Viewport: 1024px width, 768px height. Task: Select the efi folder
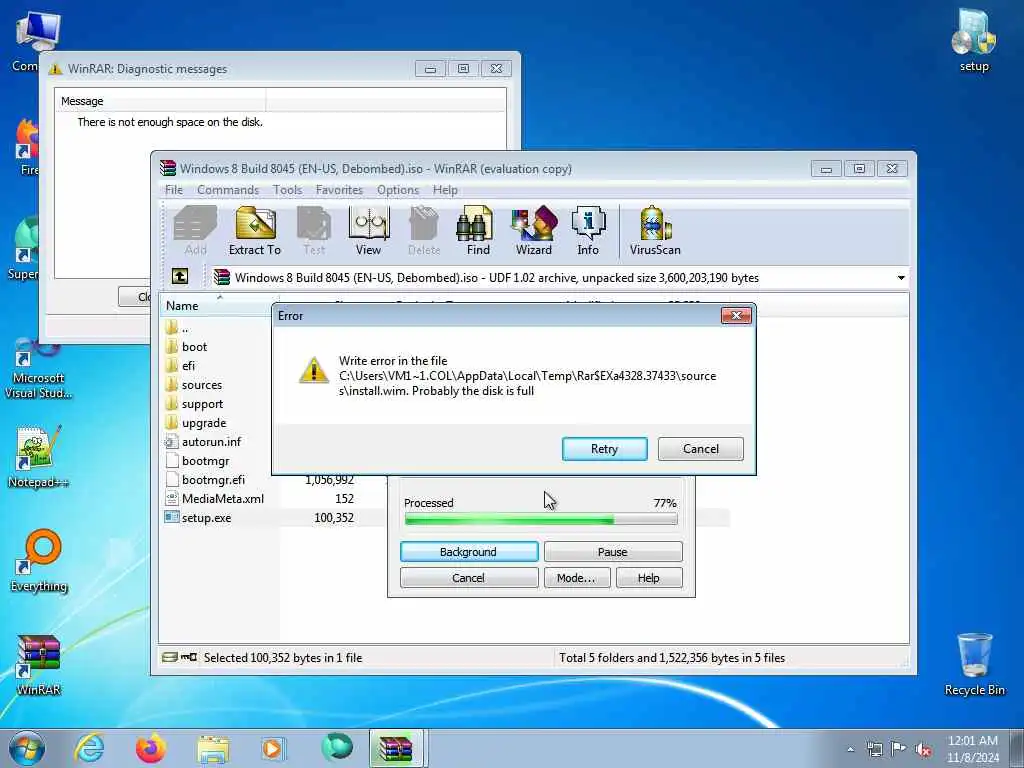tap(188, 366)
